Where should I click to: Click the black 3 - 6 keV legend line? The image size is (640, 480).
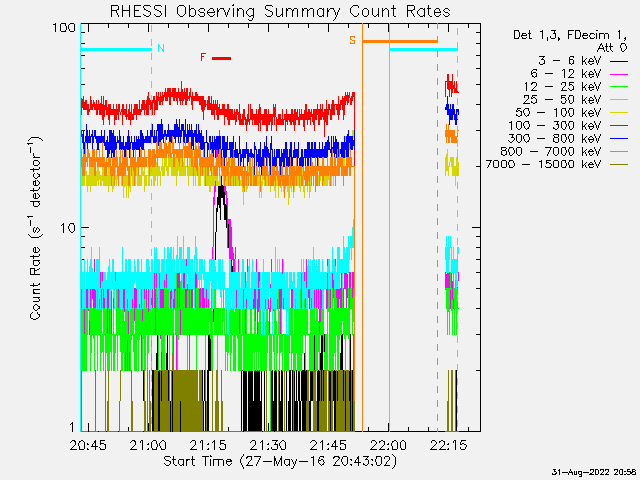619,62
